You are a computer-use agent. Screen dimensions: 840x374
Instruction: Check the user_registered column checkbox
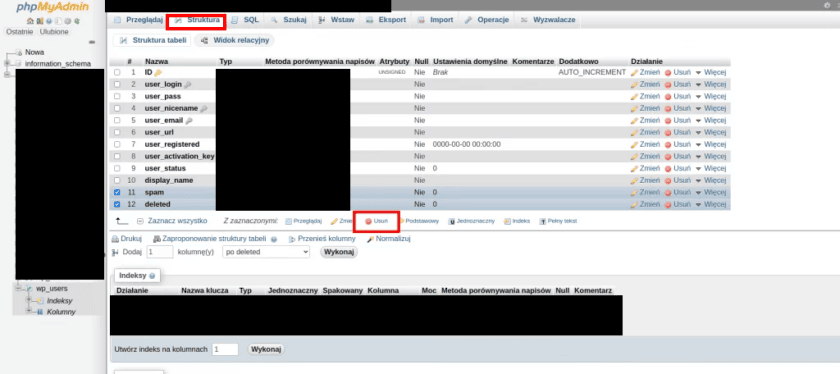(117, 144)
